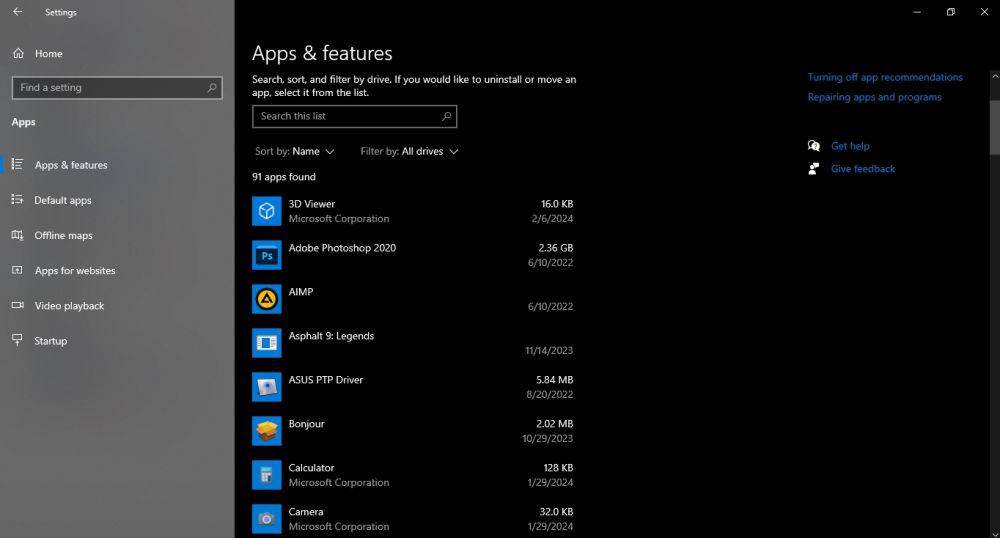Select the Bonjour entry name
The width and height of the screenshot is (1000, 538).
click(306, 424)
